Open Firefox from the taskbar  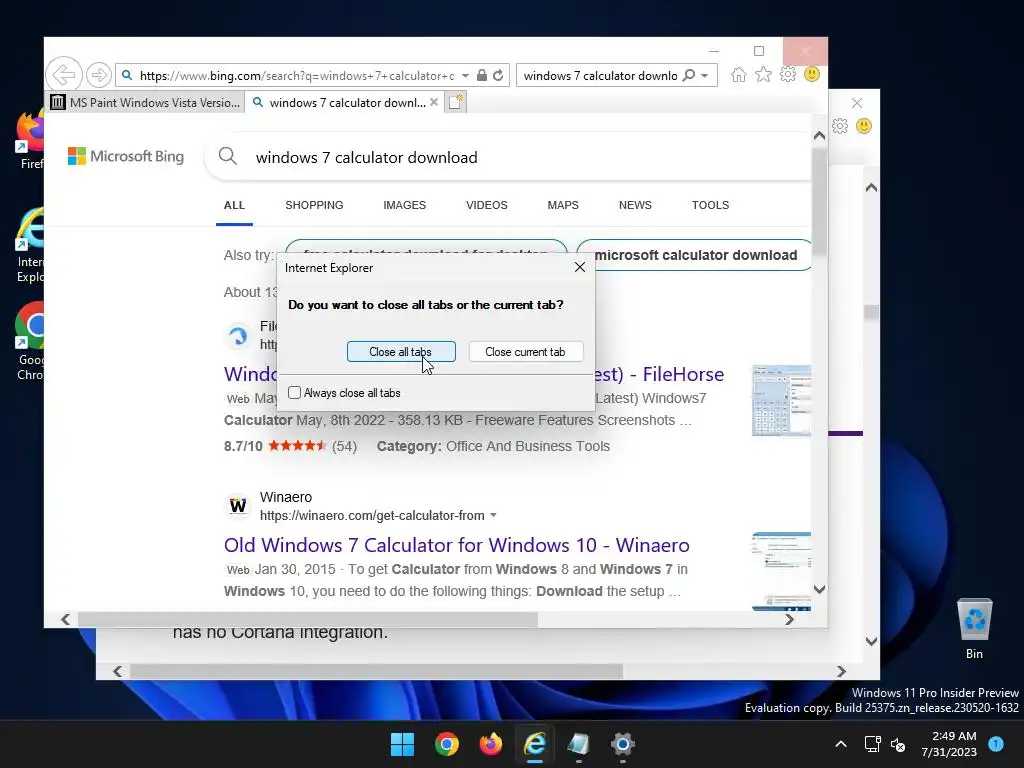(490, 744)
